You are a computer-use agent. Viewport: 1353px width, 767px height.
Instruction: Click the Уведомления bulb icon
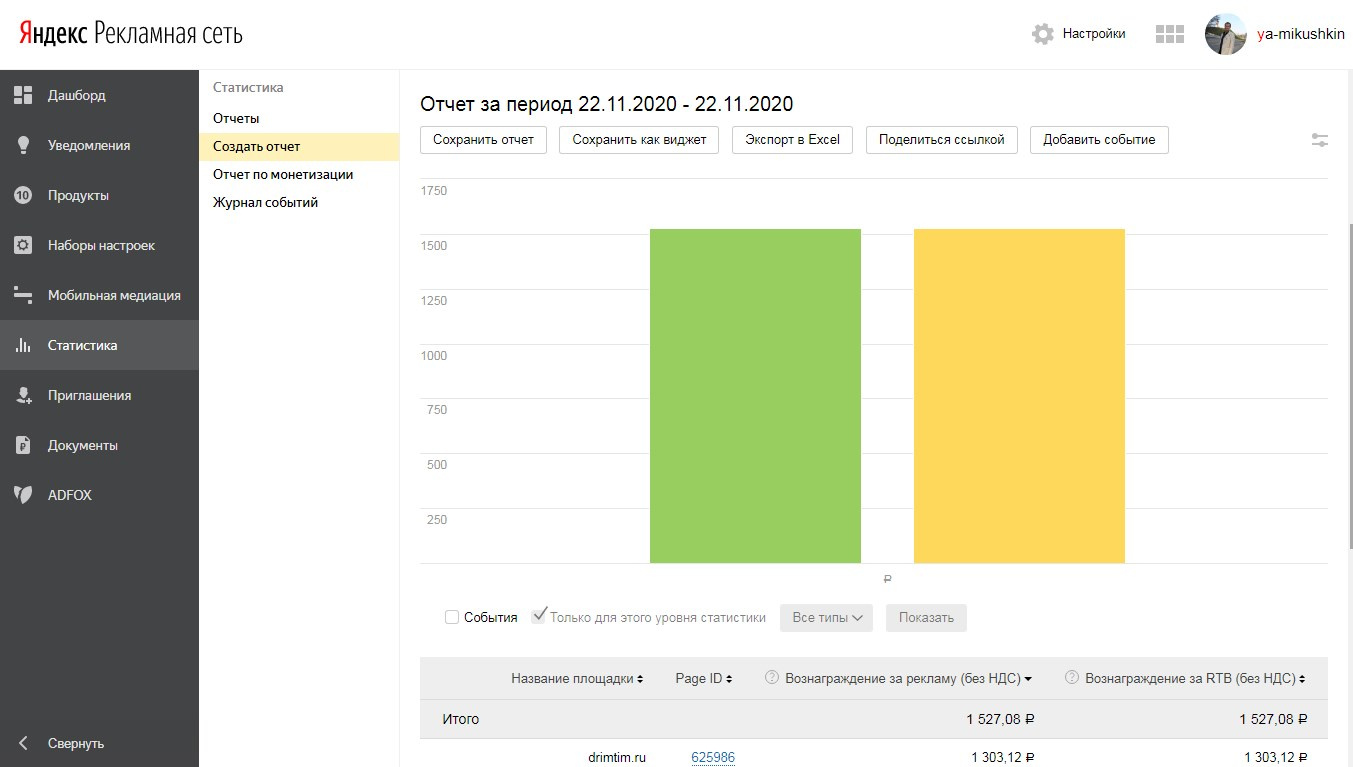(x=23, y=145)
